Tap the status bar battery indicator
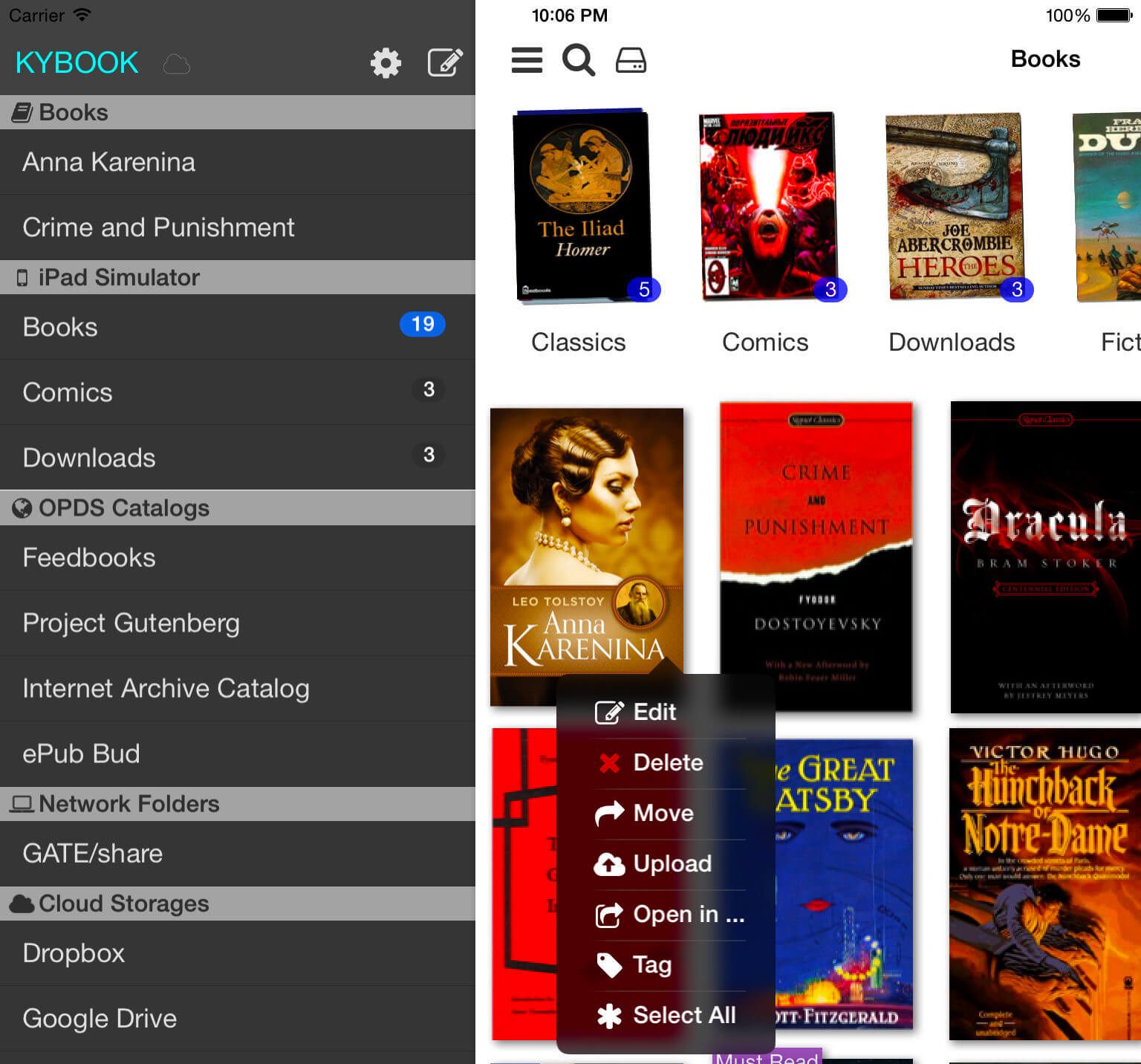The width and height of the screenshot is (1141, 1064). (1114, 15)
